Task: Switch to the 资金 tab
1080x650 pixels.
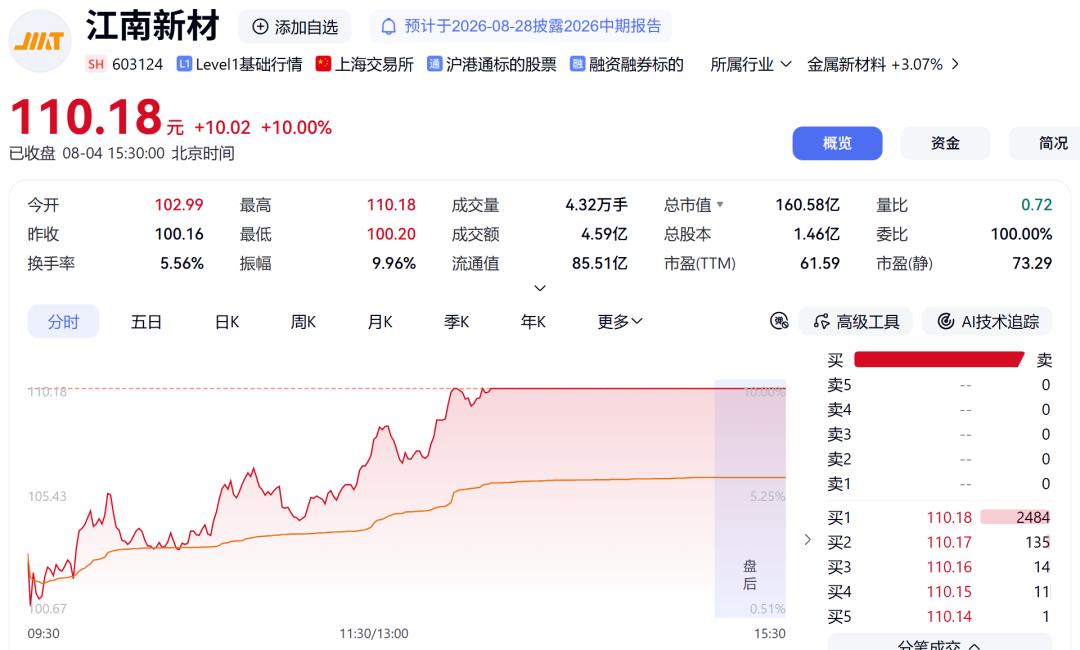Action: (945, 143)
